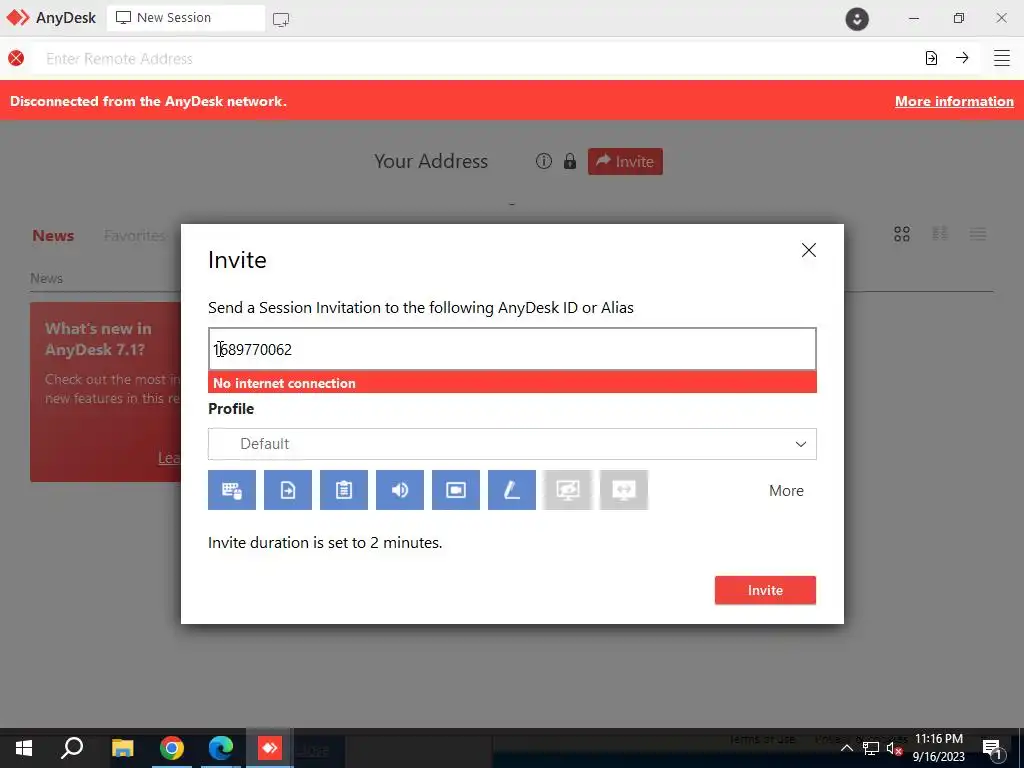Close the Invite dialog with X
Viewport: 1024px width, 768px height.
point(808,250)
